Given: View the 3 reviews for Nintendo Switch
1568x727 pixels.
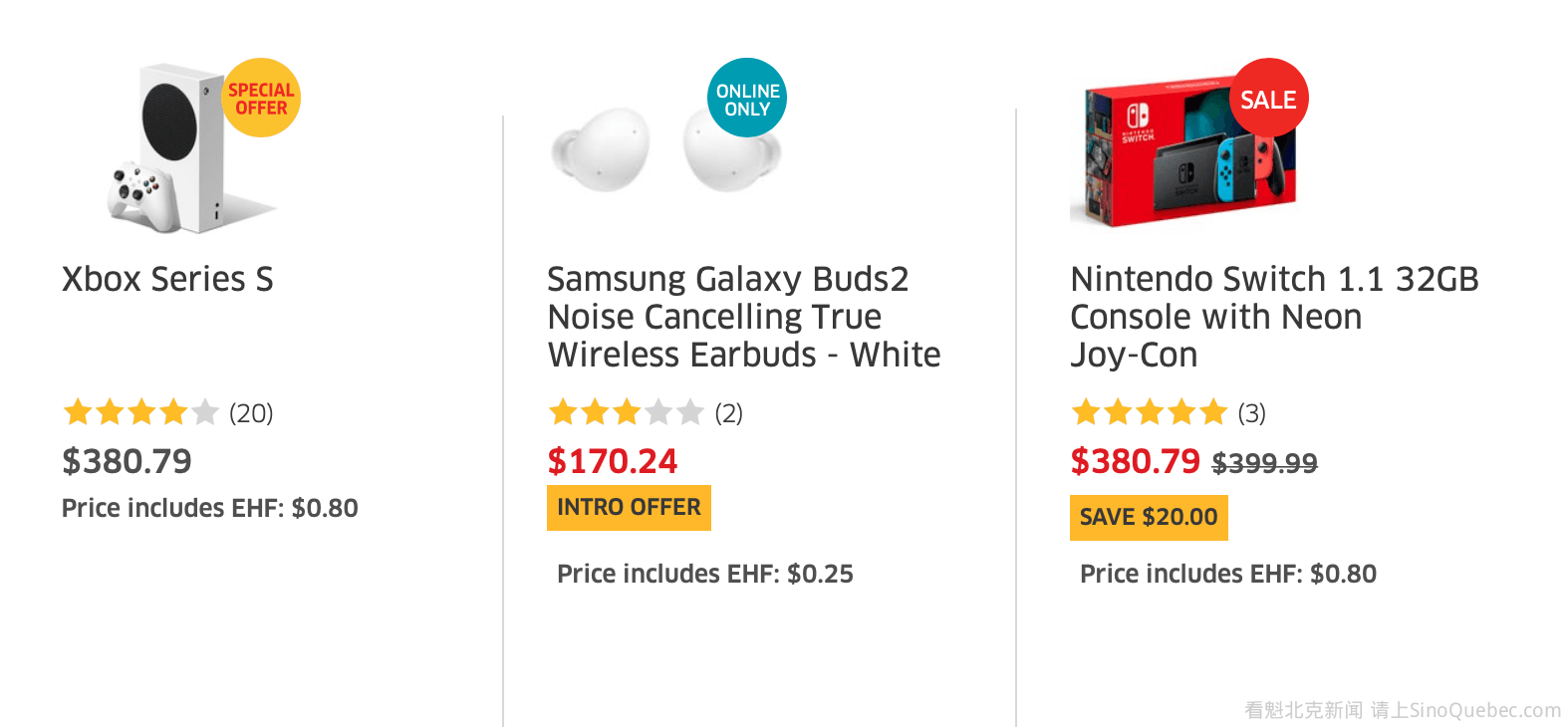Looking at the screenshot, I should click(x=1252, y=413).
